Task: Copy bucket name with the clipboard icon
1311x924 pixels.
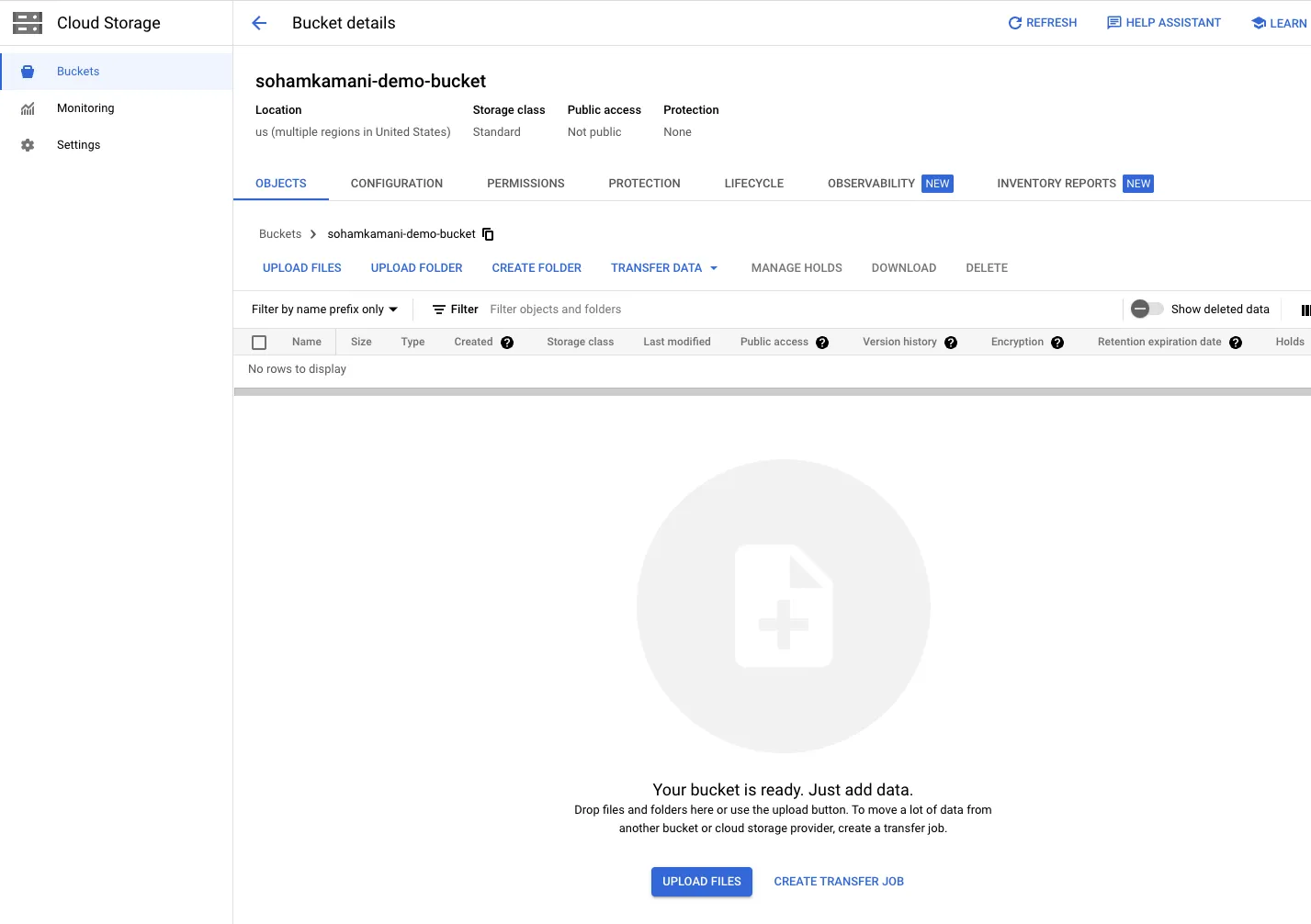Action: click(488, 234)
